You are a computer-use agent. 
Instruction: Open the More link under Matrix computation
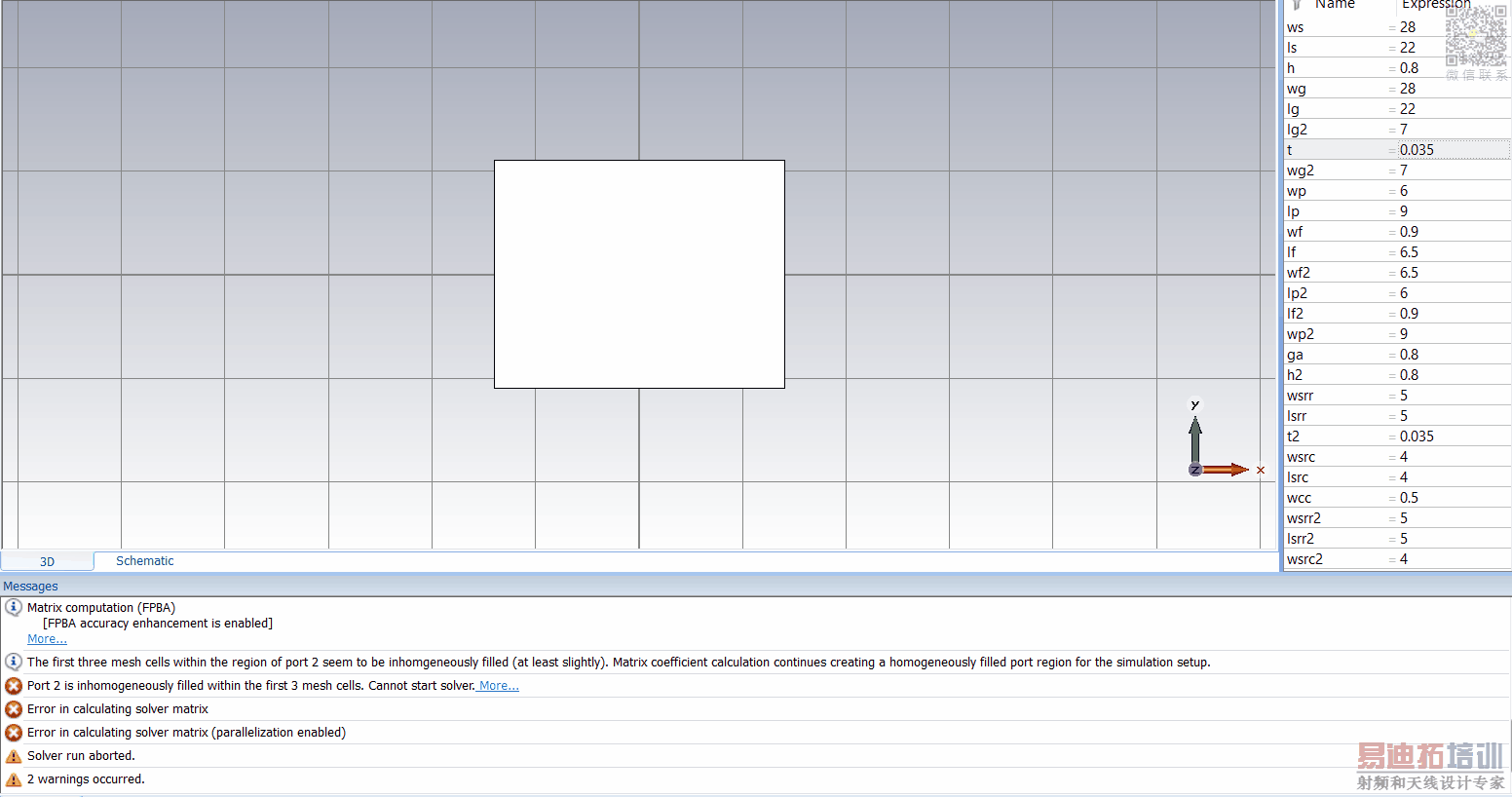pyautogui.click(x=47, y=639)
